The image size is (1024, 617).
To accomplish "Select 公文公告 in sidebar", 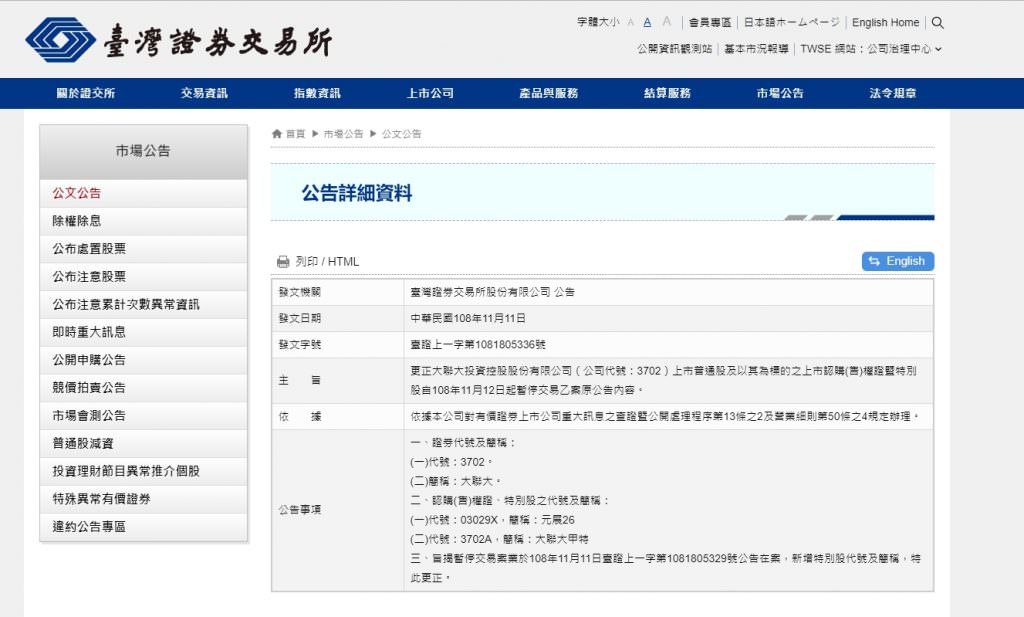I will click(144, 193).
